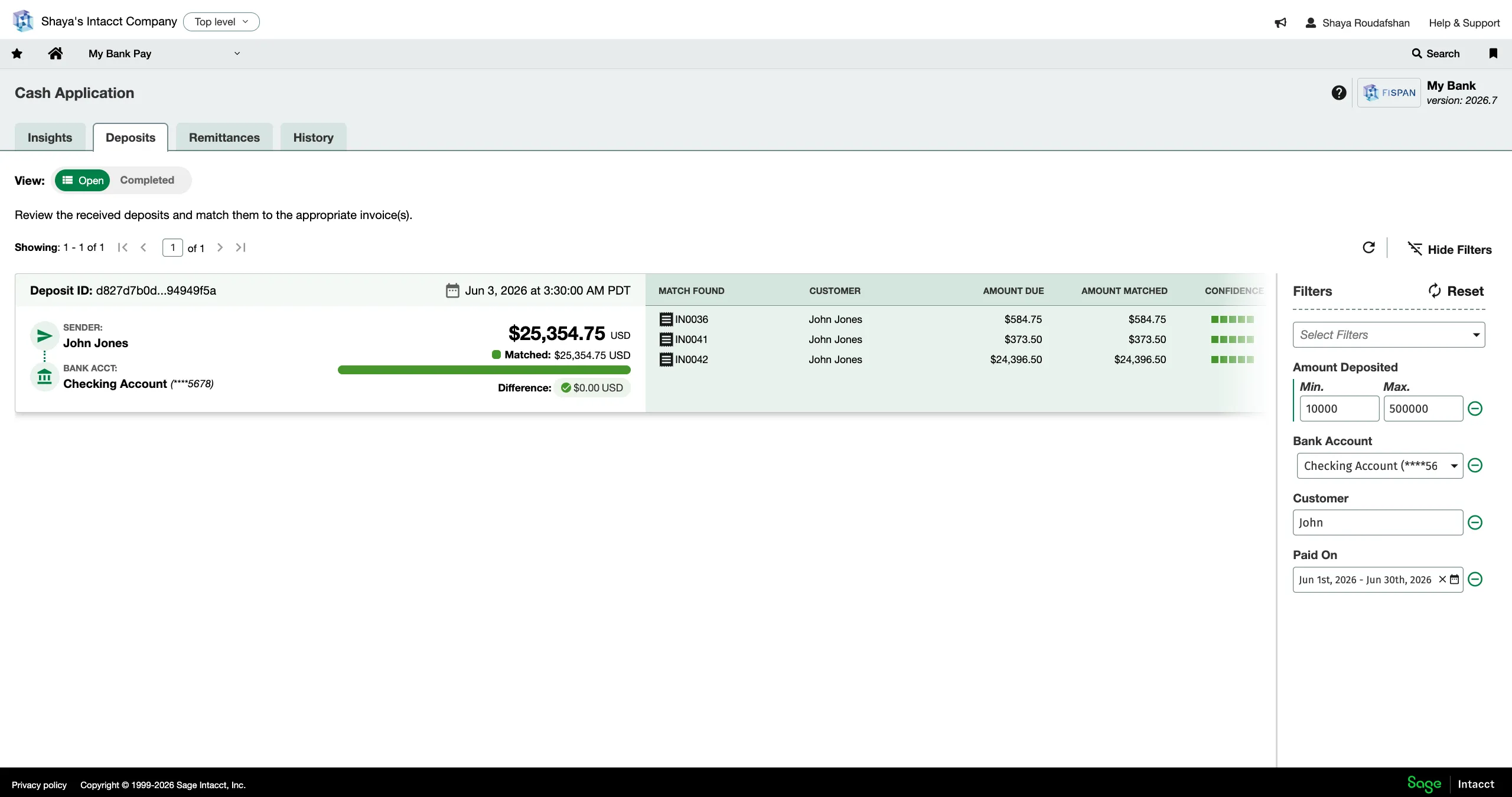
Task: Click Shaya Roudafshan user name
Action: click(1366, 23)
